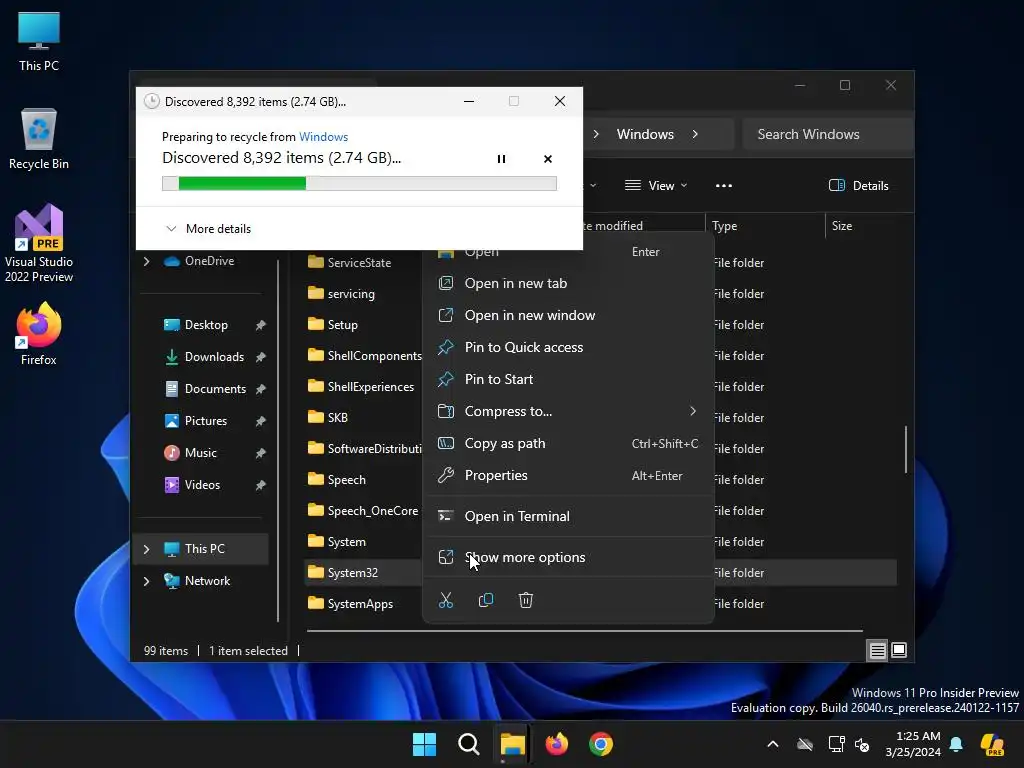The height and width of the screenshot is (768, 1024).
Task: Click the pin icon next to Videos
Action: coord(261,485)
